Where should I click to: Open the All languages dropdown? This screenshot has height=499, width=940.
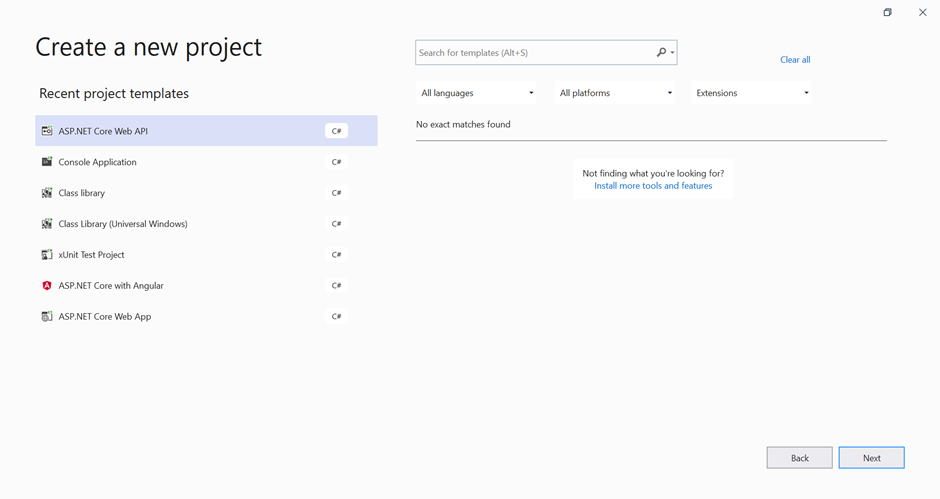476,93
